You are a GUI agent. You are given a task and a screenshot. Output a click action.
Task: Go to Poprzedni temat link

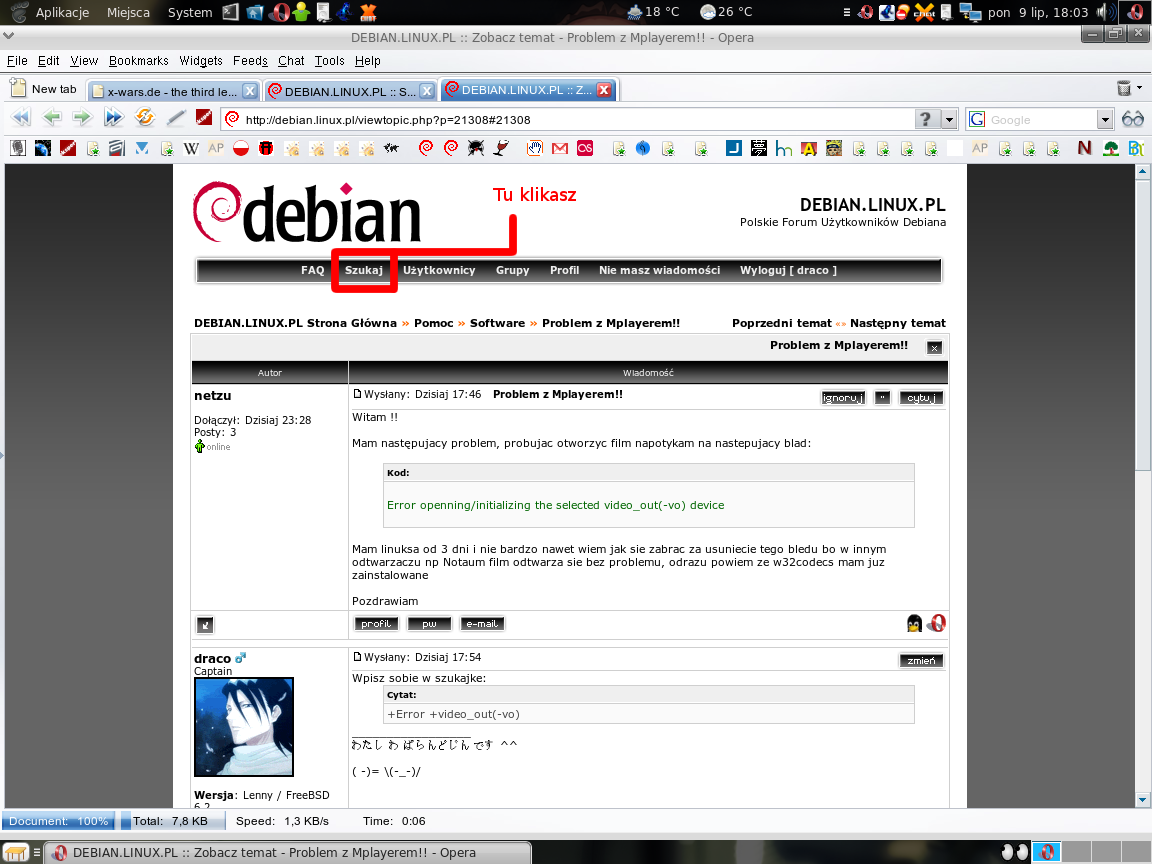coord(782,323)
